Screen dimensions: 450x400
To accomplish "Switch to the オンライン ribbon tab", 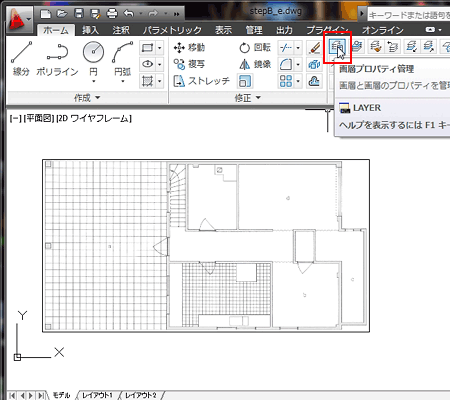I will coord(383,30).
